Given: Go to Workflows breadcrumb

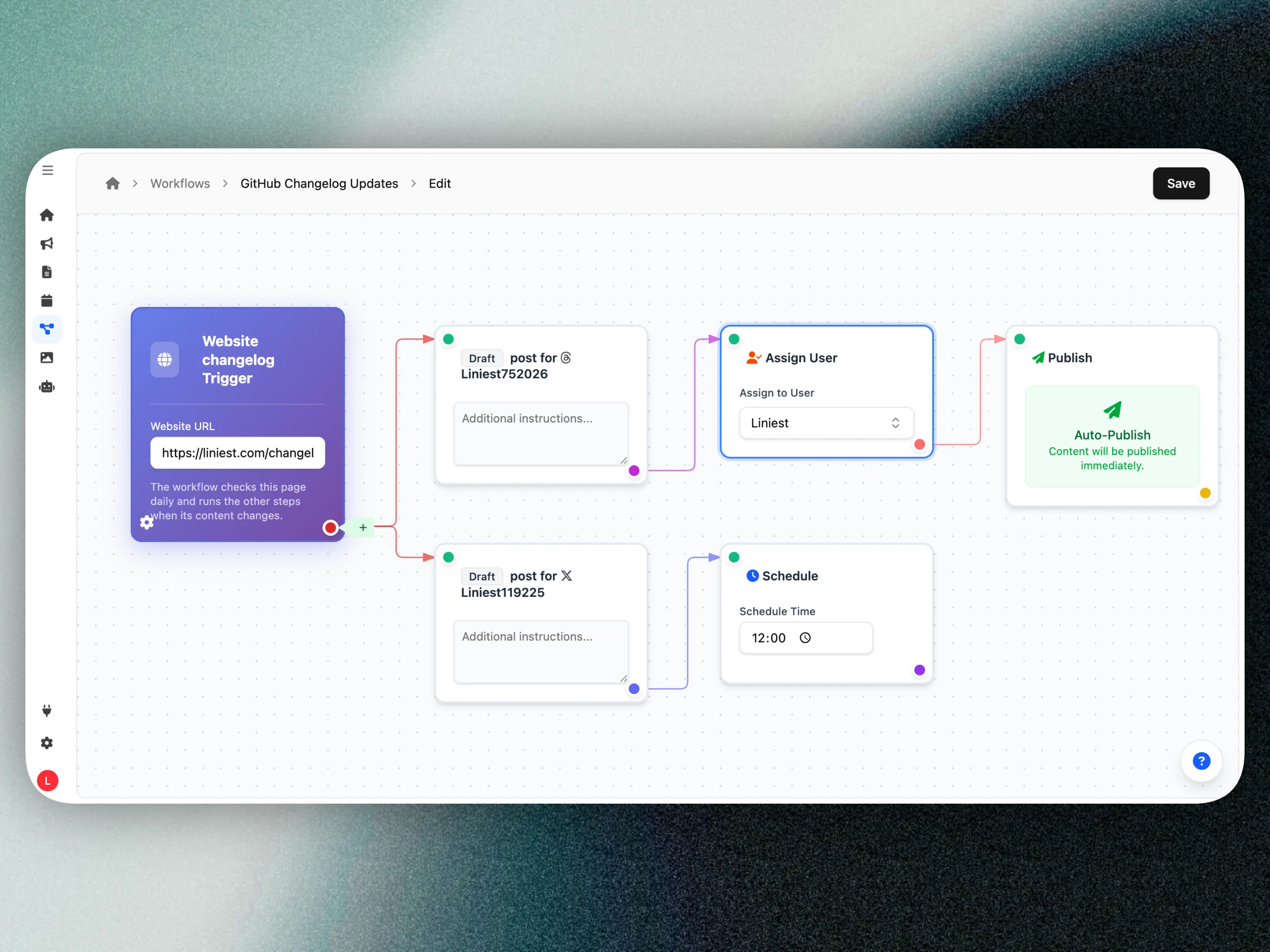Looking at the screenshot, I should tap(180, 184).
